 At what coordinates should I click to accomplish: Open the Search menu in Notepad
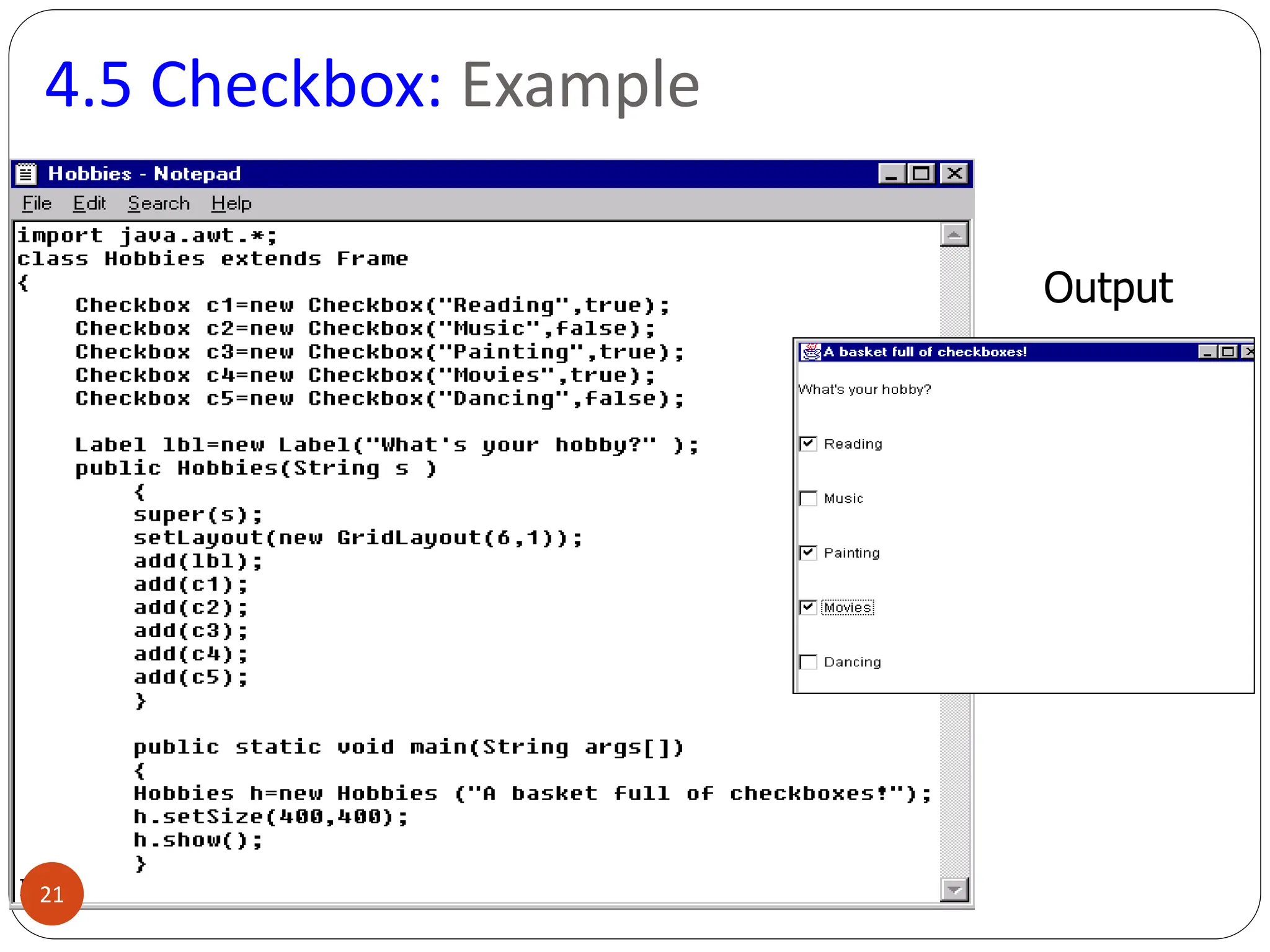pyautogui.click(x=159, y=203)
